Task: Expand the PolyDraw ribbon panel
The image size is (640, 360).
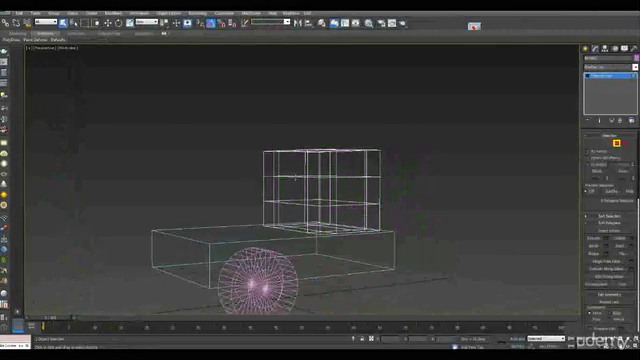Action: pyautogui.click(x=11, y=40)
